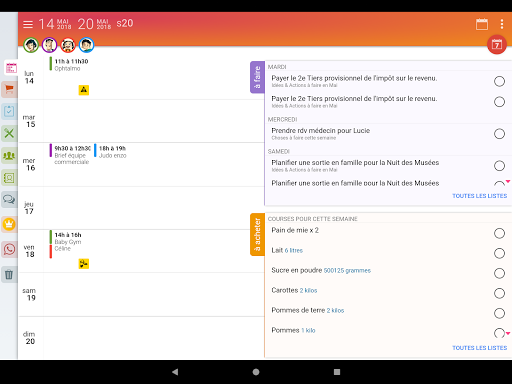Open the task checklist sidebar icon

[9, 111]
